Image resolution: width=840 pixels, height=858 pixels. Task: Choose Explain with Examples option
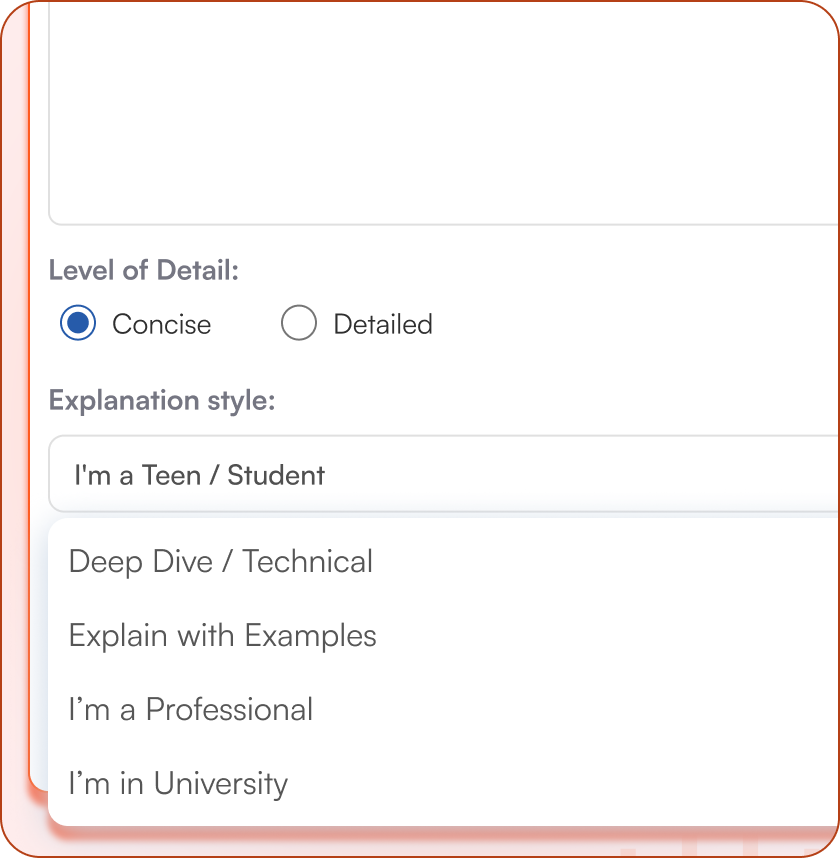(222, 636)
